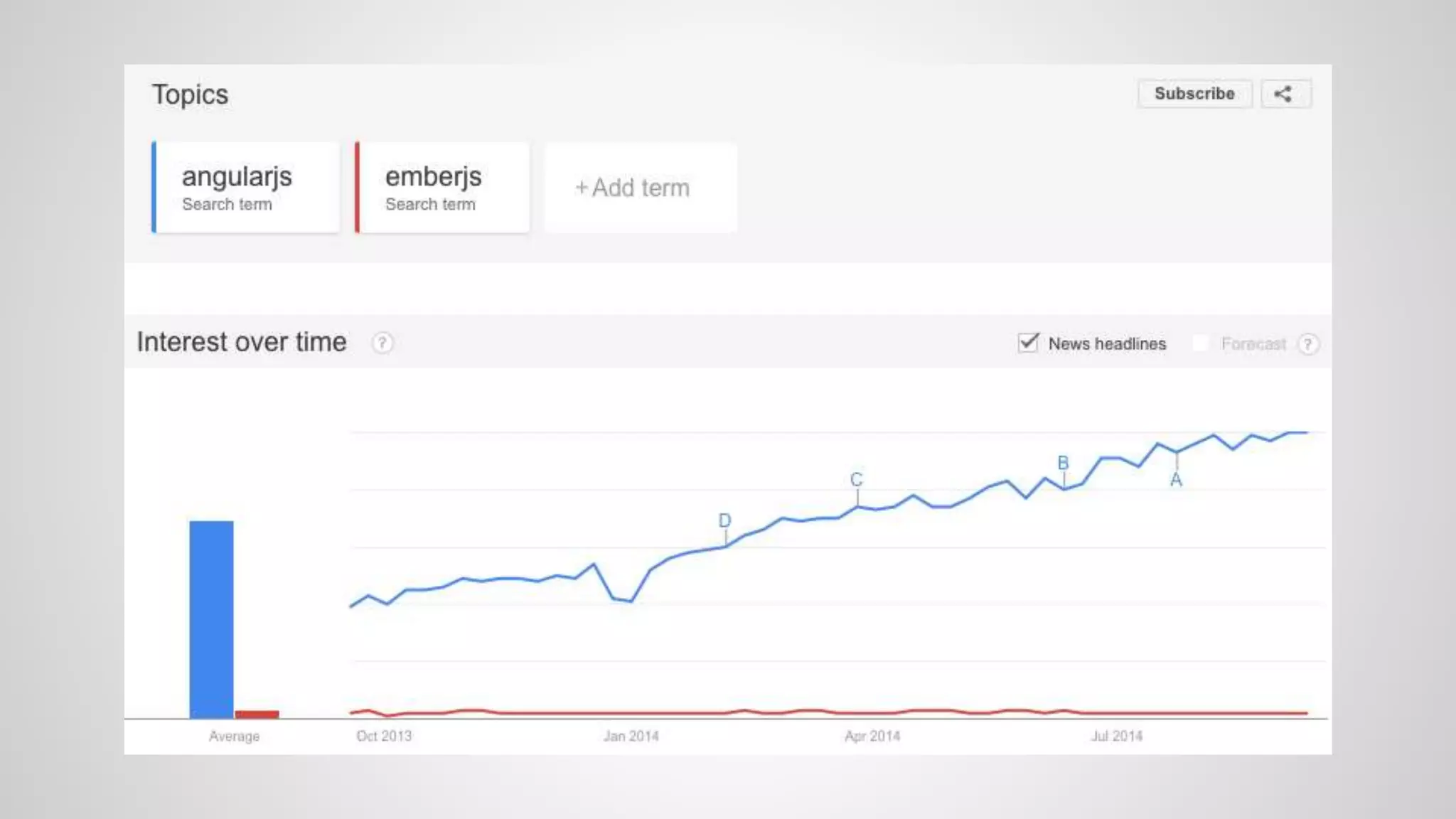Click the Oct 2013 axis label
This screenshot has height=819, width=1456.
(x=384, y=737)
